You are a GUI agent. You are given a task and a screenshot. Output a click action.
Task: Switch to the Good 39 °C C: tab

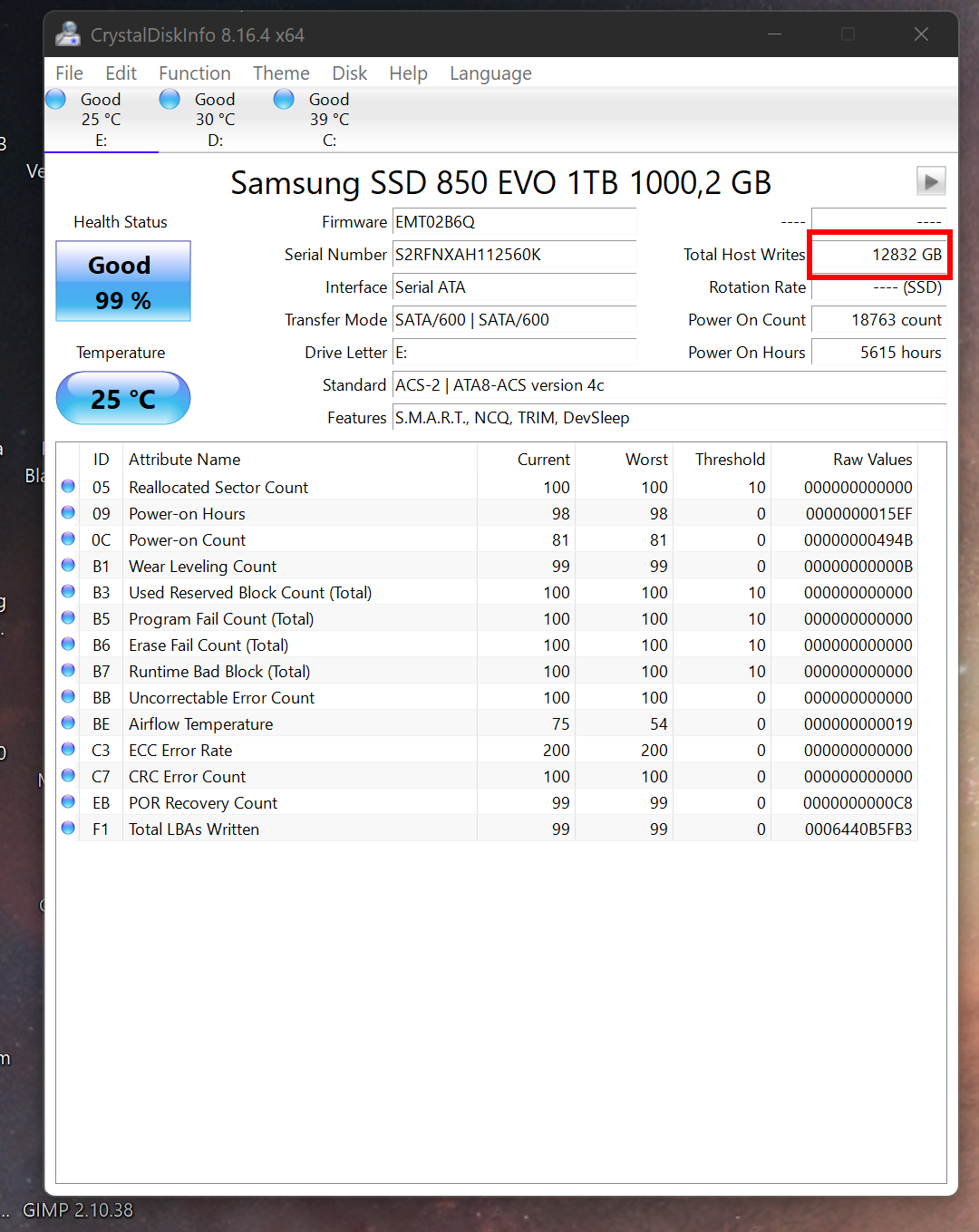329,119
